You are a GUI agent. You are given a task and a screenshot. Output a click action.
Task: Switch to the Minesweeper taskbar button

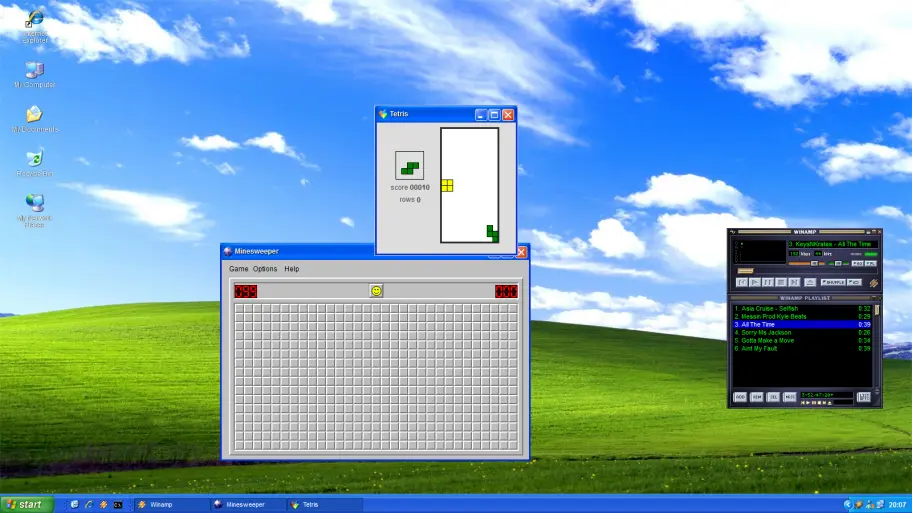(248, 505)
